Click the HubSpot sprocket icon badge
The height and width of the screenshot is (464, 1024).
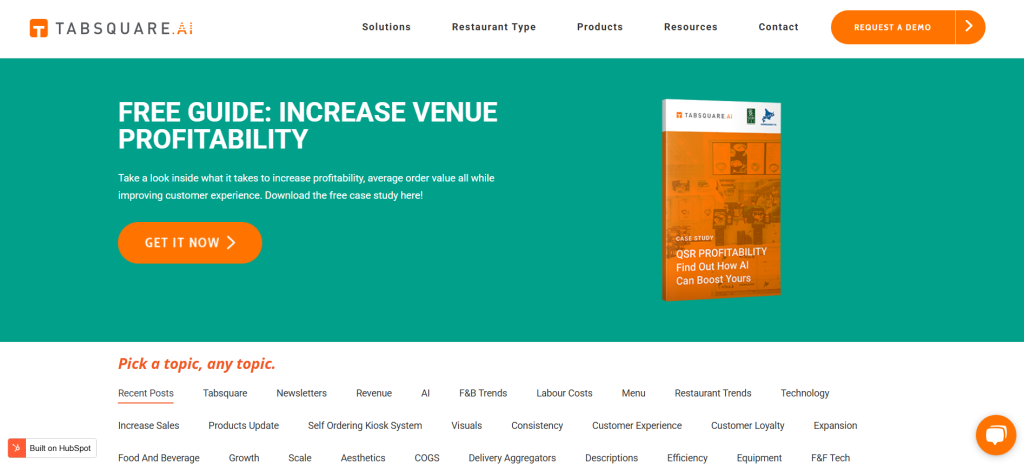[17, 448]
